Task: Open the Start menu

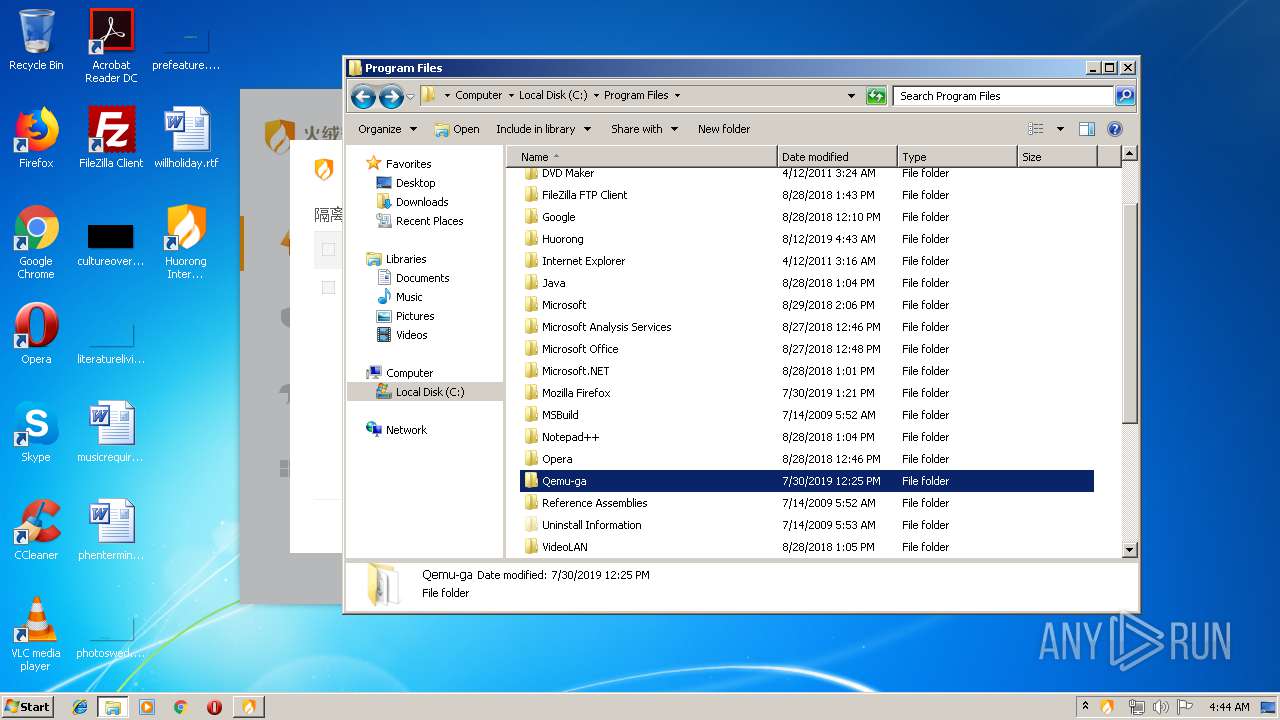Action: pyautogui.click(x=28, y=706)
